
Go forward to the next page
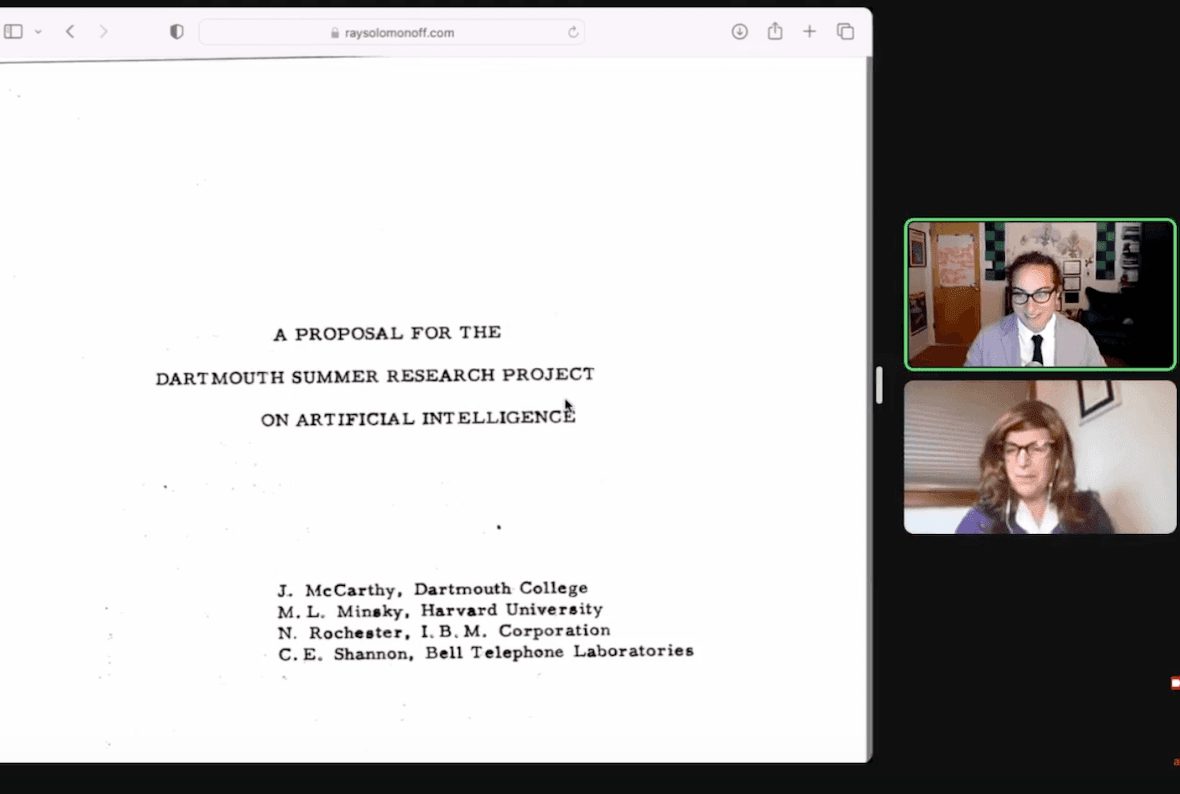click(104, 32)
